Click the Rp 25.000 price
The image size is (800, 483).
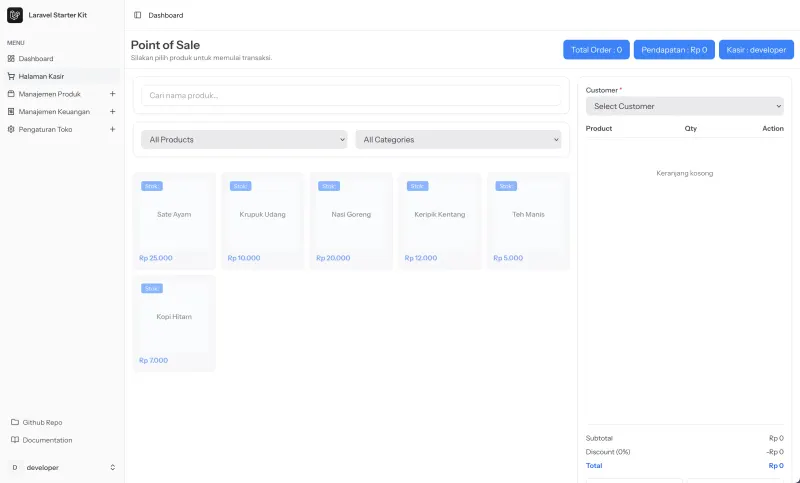tap(156, 258)
